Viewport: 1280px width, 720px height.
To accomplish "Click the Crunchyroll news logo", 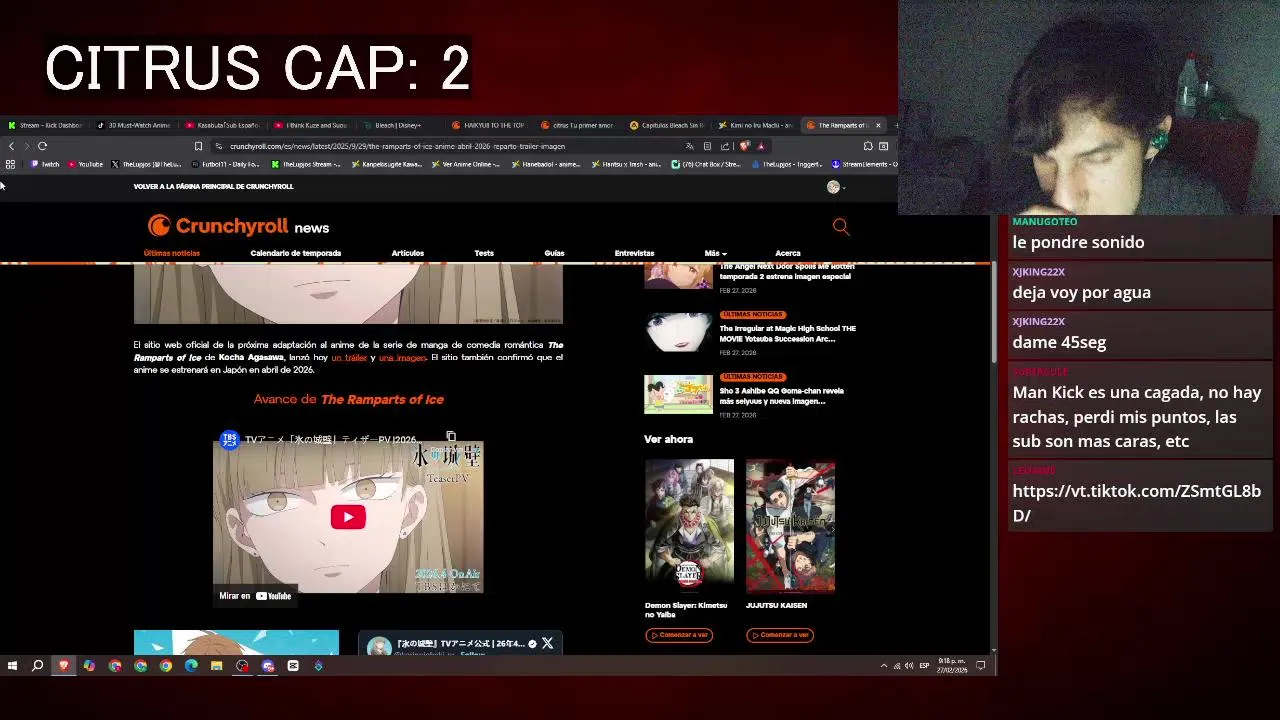I will pos(238,226).
